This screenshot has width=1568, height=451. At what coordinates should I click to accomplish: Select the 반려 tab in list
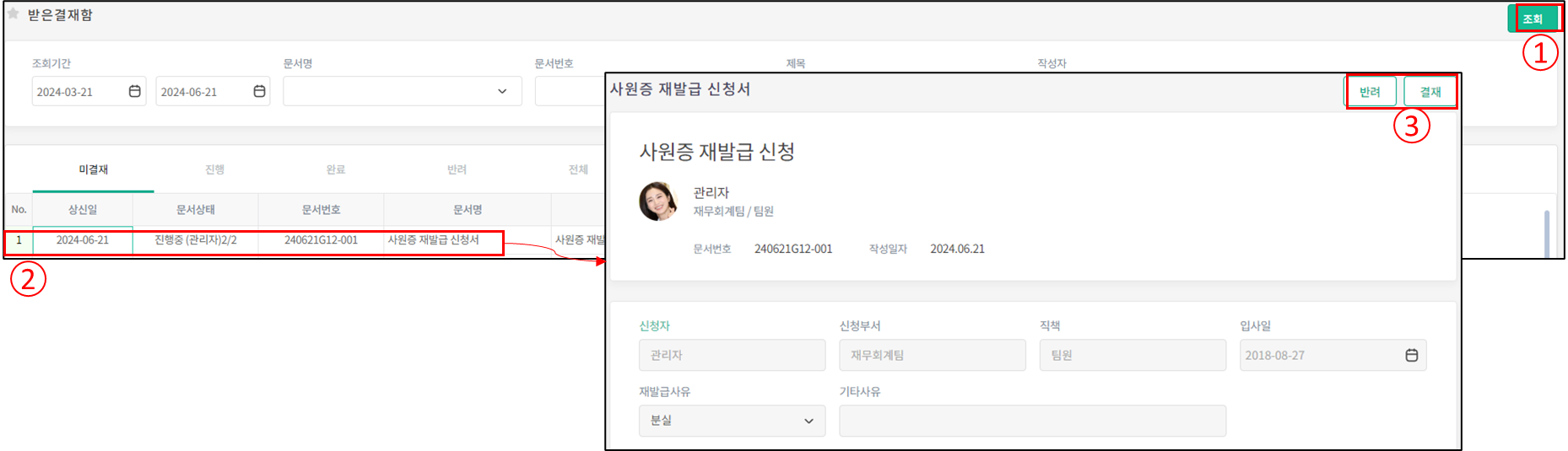457,169
